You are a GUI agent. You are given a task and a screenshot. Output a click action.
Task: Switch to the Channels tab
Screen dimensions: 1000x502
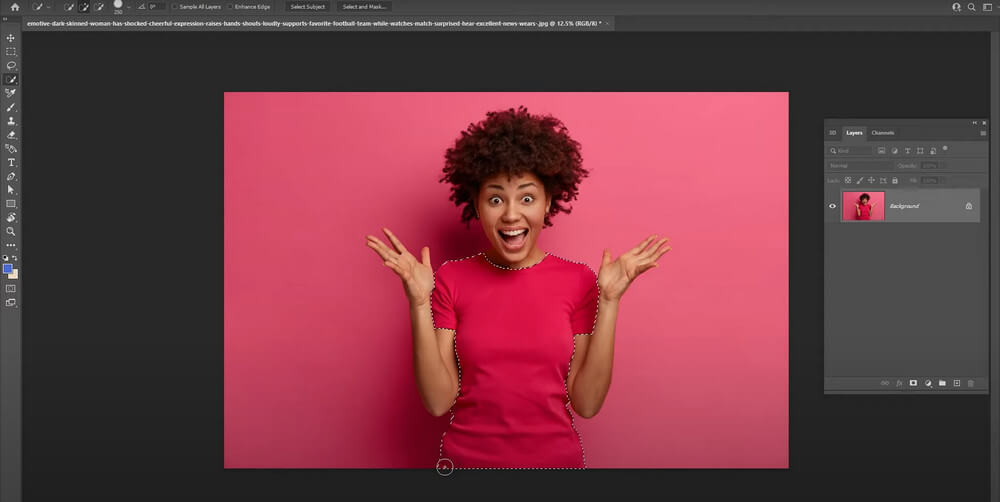pos(883,133)
